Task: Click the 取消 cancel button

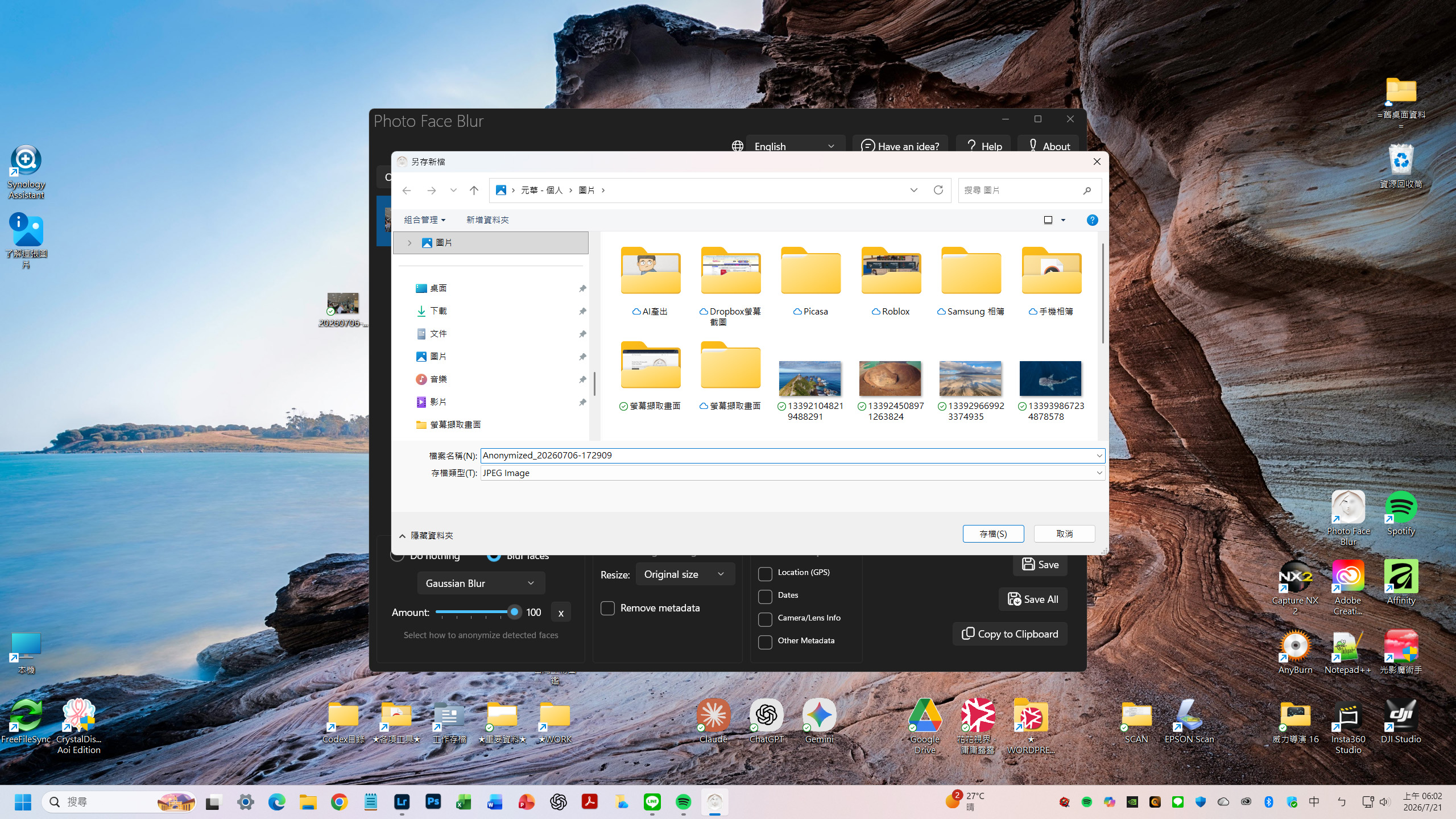Action: pos(1064,534)
